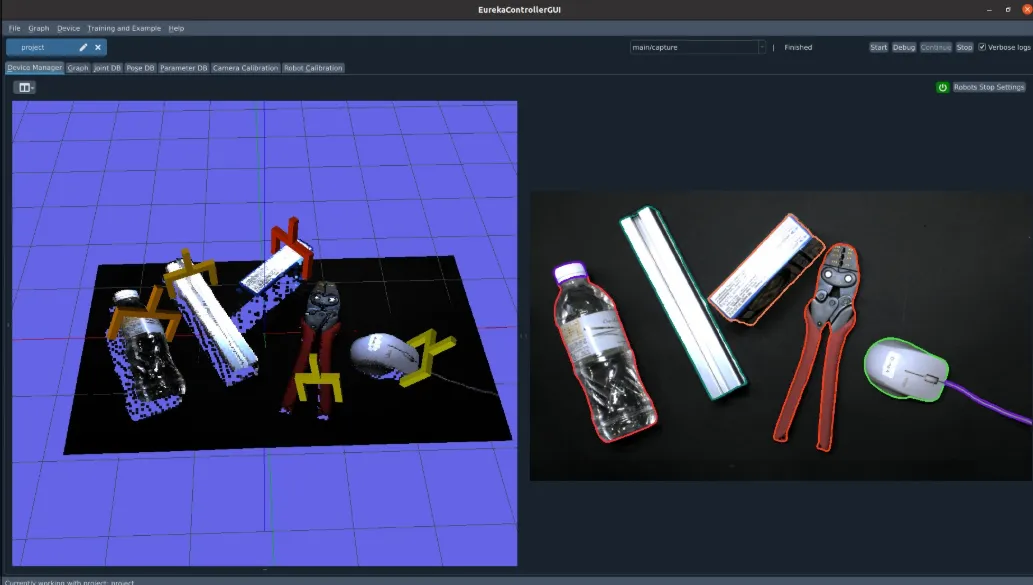Open the File menu
Image resolution: width=1033 pixels, height=585 pixels.
point(13,28)
